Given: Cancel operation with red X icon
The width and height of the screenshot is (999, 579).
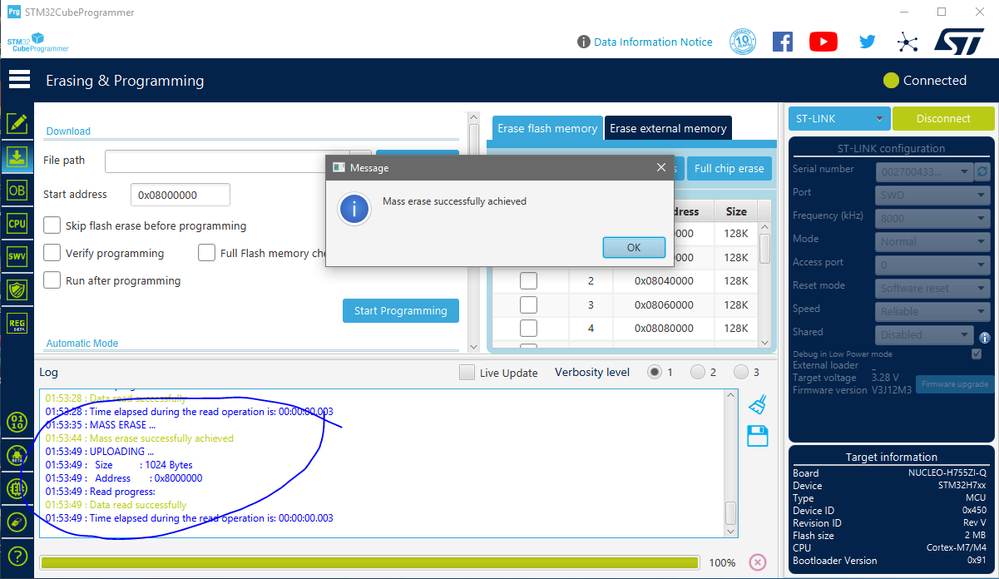Looking at the screenshot, I should [x=758, y=562].
